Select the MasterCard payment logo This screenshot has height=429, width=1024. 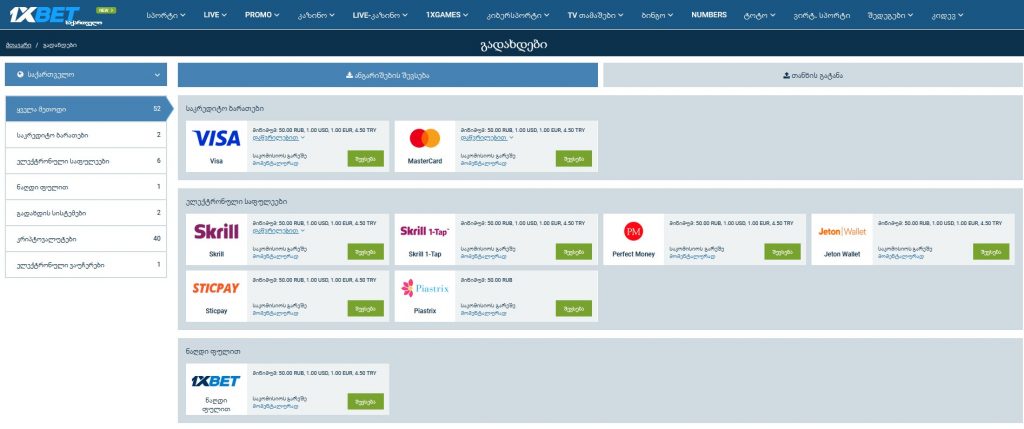point(425,139)
